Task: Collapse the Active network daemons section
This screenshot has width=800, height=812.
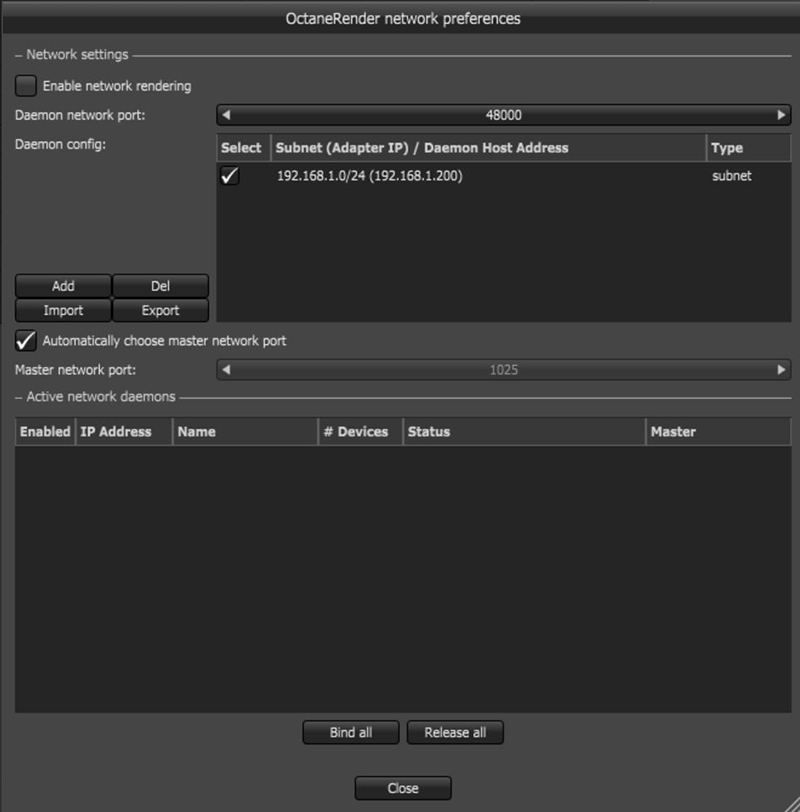Action: pyautogui.click(x=19, y=397)
